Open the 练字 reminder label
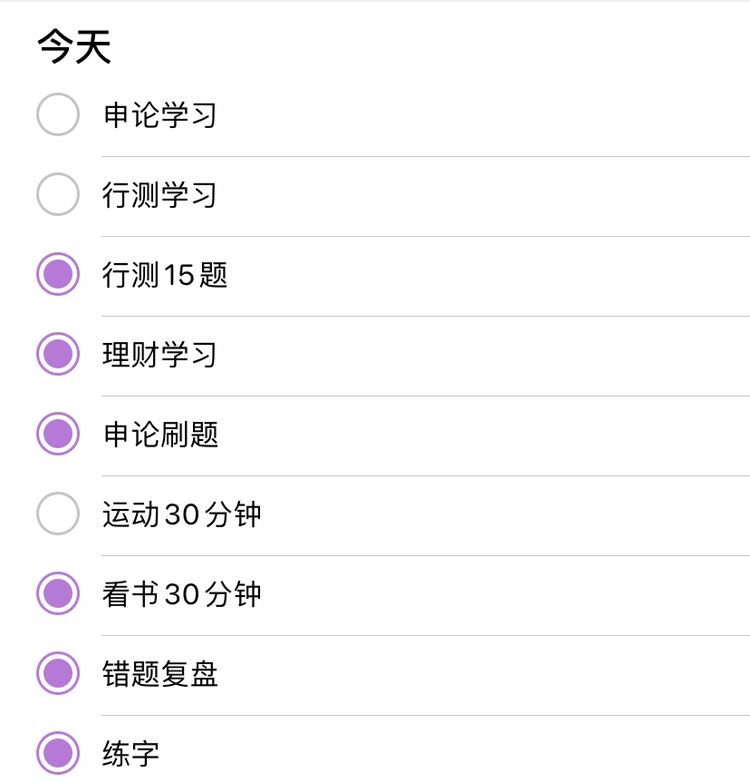This screenshot has width=750, height=782. (131, 754)
